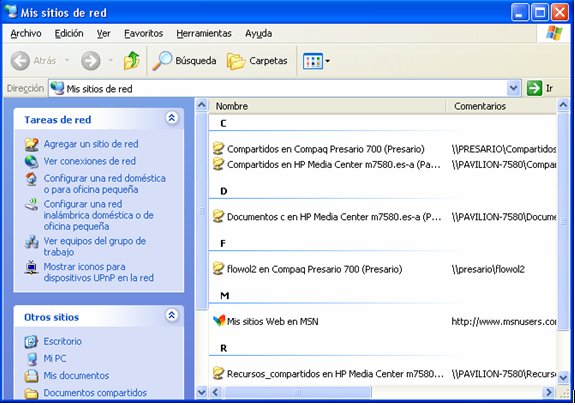The width and height of the screenshot is (575, 405).
Task: Click the Mi PC computer icon
Action: click(32, 359)
